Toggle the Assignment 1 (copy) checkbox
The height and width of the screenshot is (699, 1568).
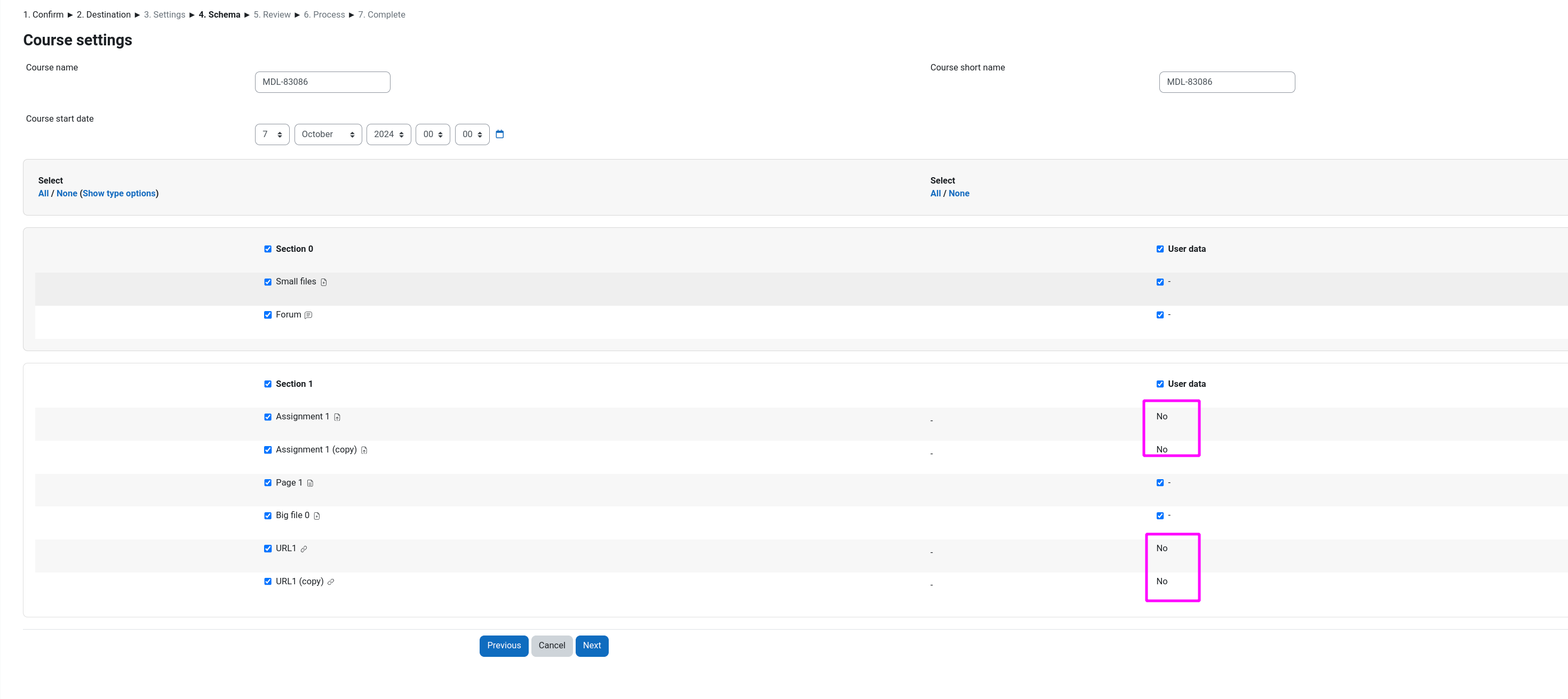268,450
